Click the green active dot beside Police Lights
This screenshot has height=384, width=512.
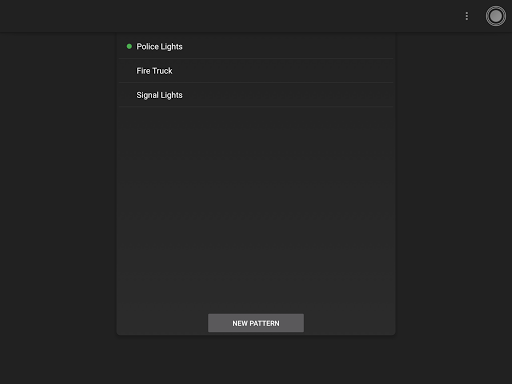point(129,46)
